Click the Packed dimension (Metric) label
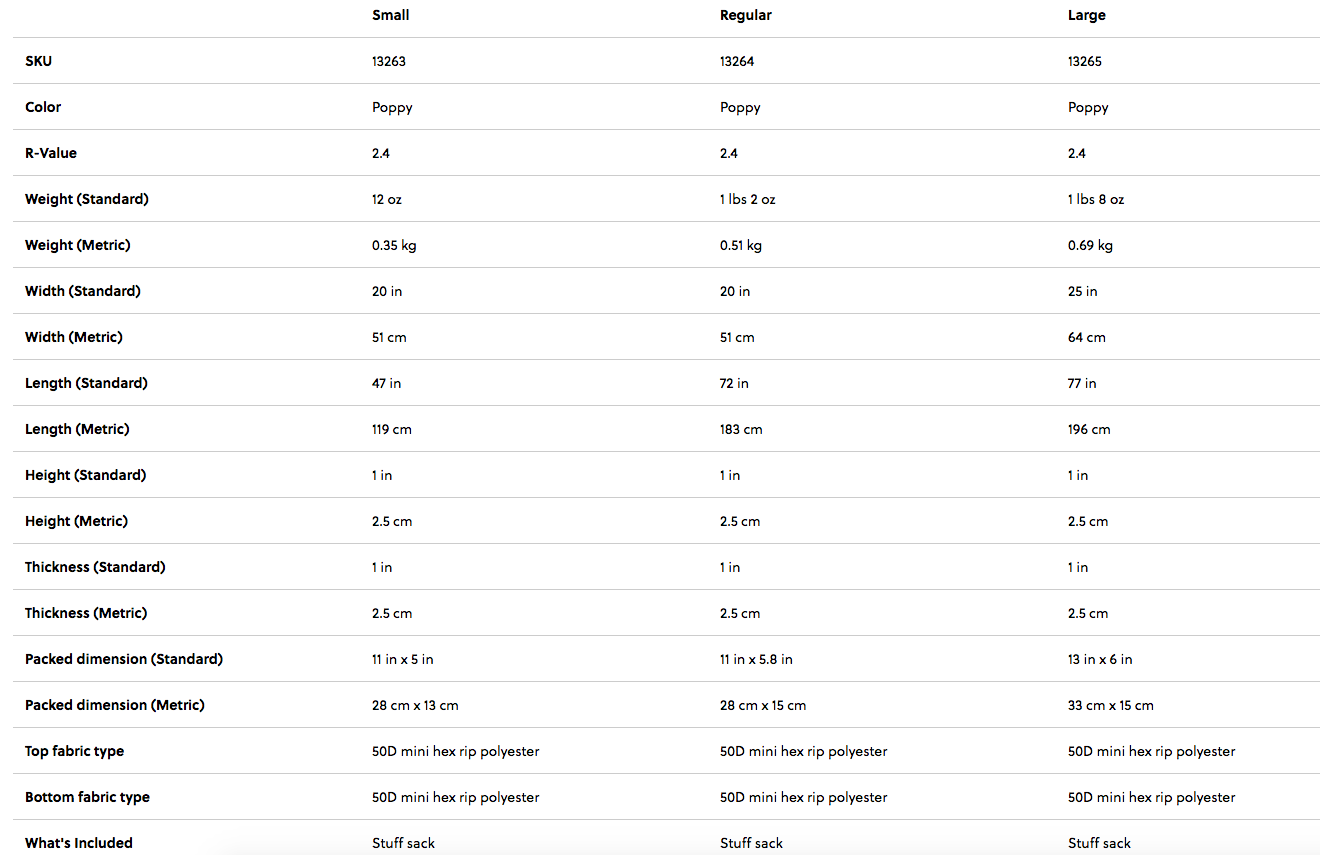1320x855 pixels. click(x=115, y=705)
